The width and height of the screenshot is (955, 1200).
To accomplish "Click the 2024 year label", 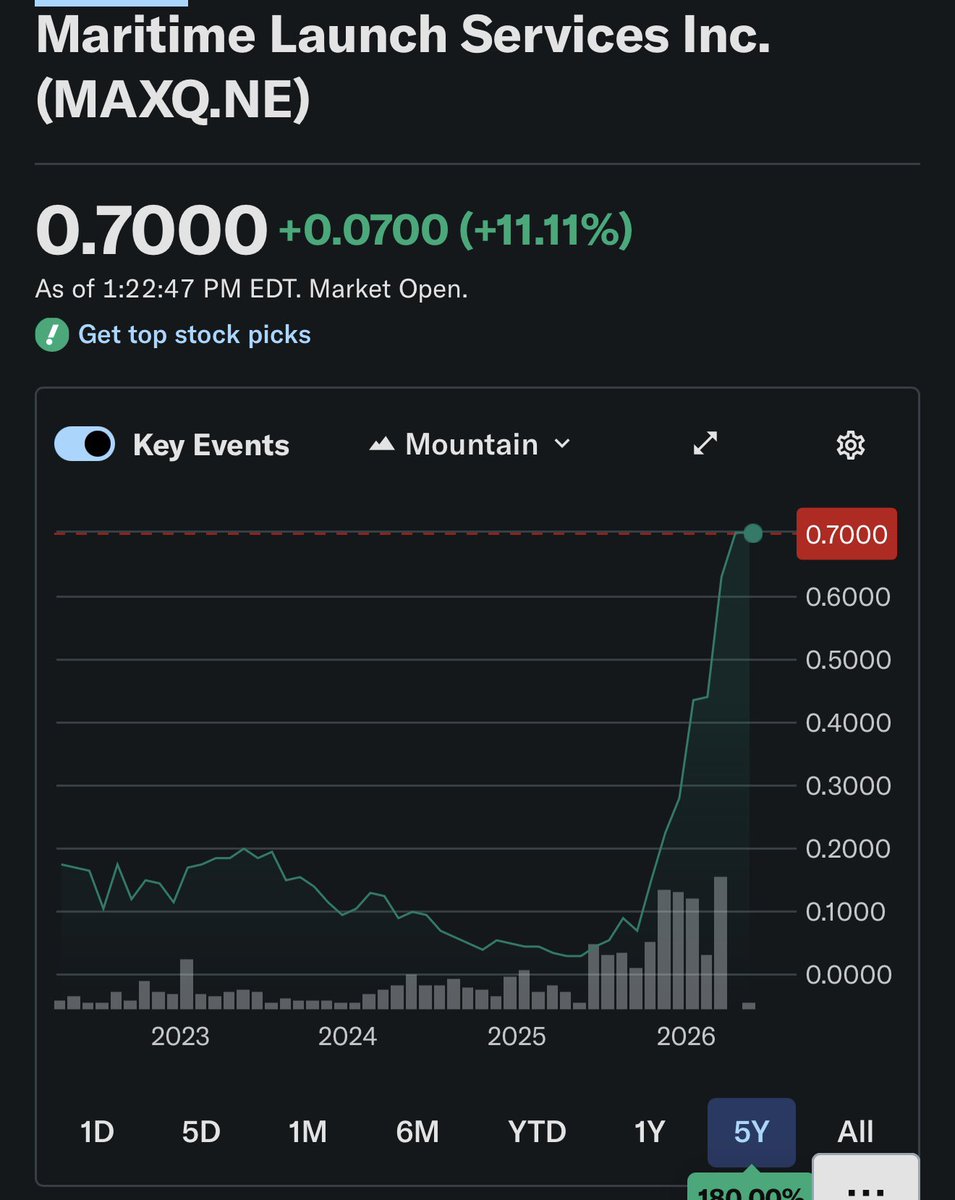I will [348, 1036].
